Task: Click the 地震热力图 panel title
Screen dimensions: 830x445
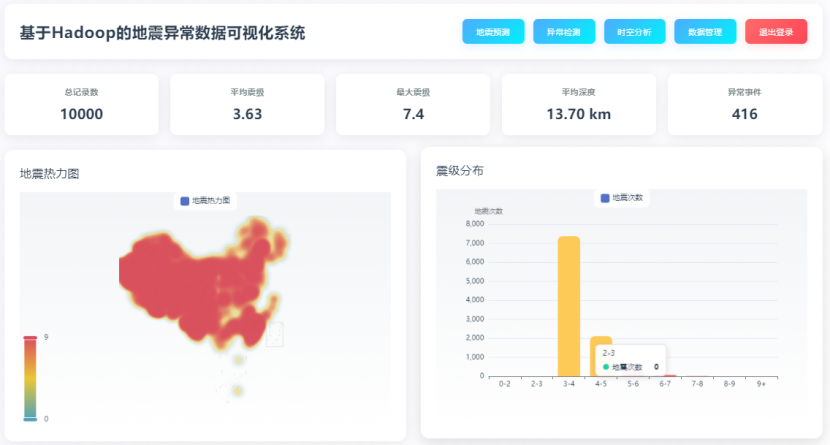Action: (x=49, y=174)
